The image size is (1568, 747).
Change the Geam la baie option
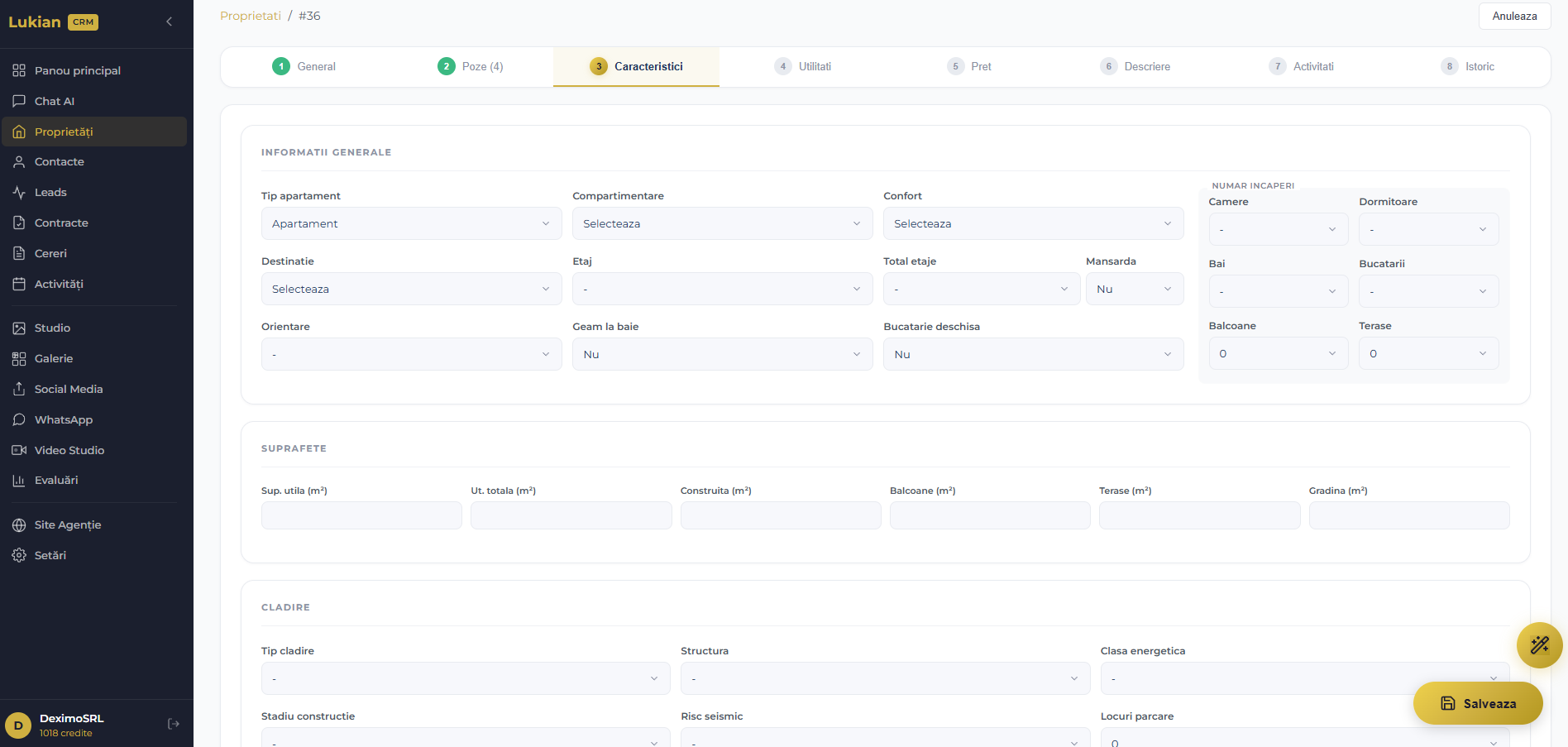tap(721, 354)
